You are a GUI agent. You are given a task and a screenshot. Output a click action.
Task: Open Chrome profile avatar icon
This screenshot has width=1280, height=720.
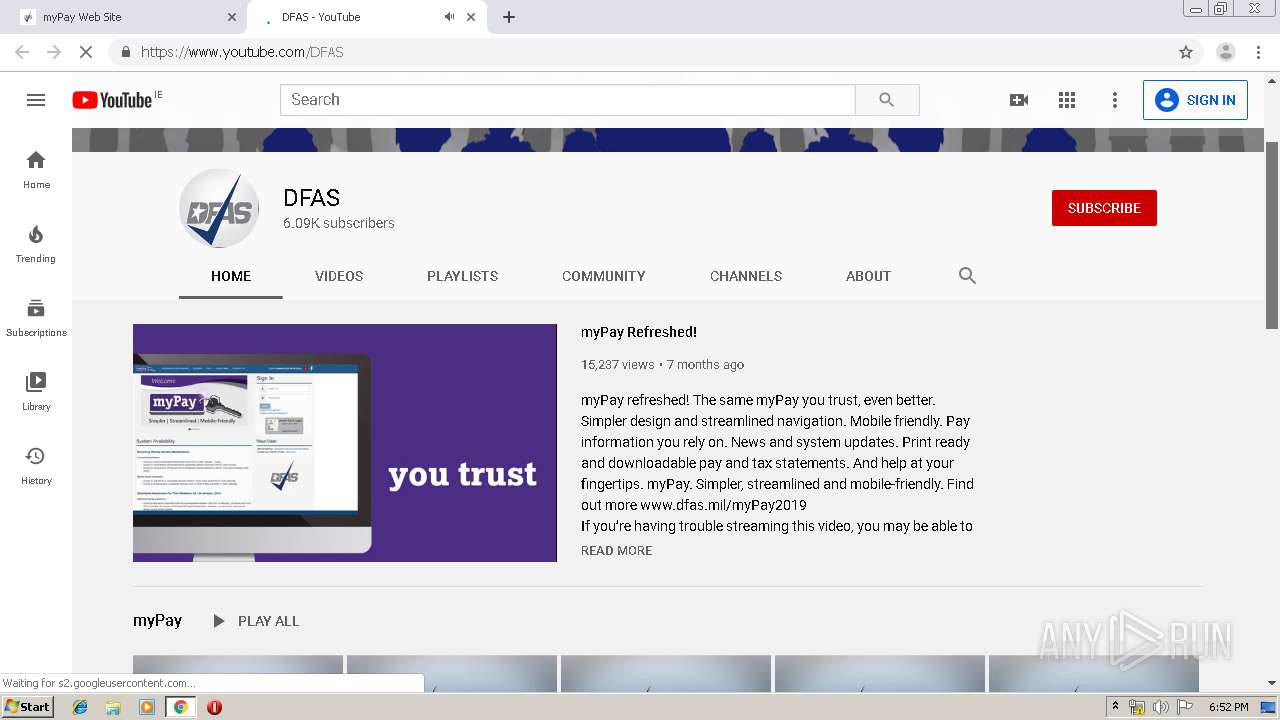coord(1226,52)
